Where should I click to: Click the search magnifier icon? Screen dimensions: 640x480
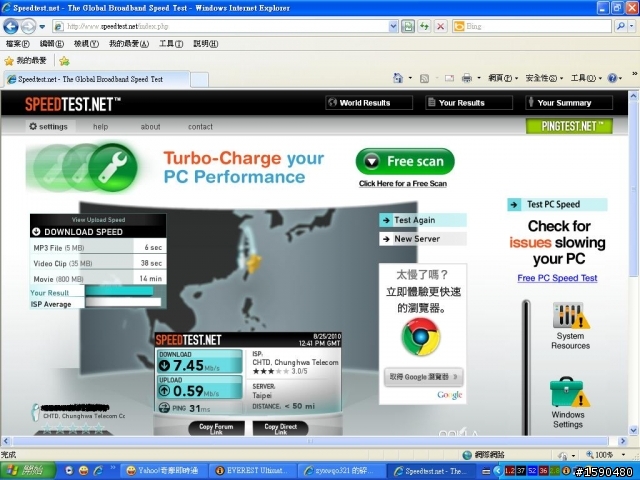coord(621,27)
